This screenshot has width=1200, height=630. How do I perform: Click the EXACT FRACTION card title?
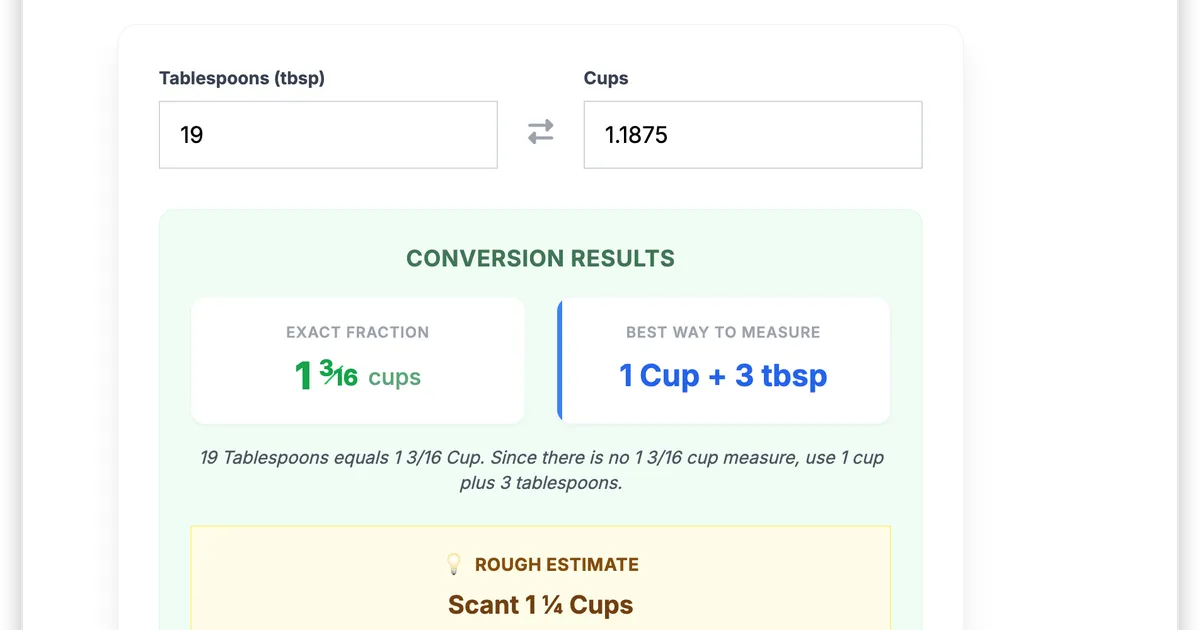357,331
